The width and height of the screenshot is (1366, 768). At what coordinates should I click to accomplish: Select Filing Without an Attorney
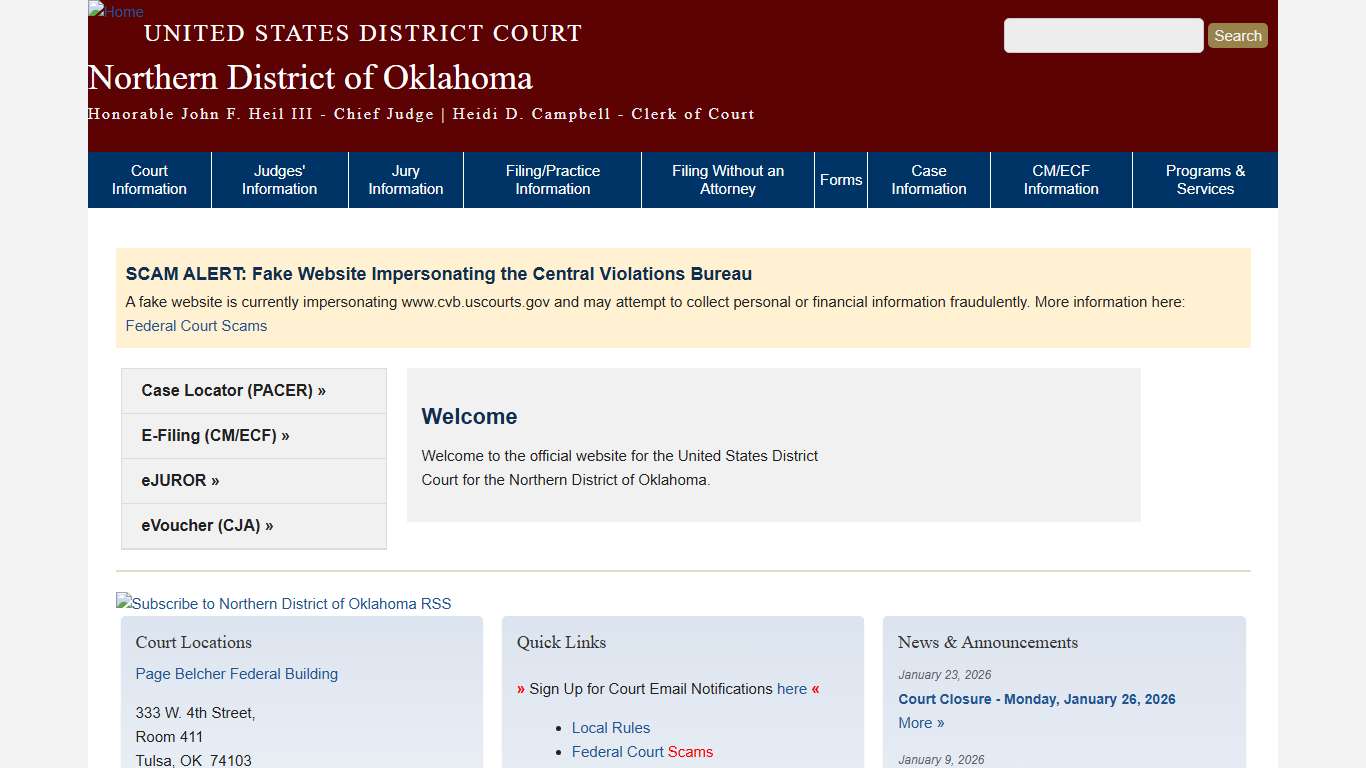727,179
